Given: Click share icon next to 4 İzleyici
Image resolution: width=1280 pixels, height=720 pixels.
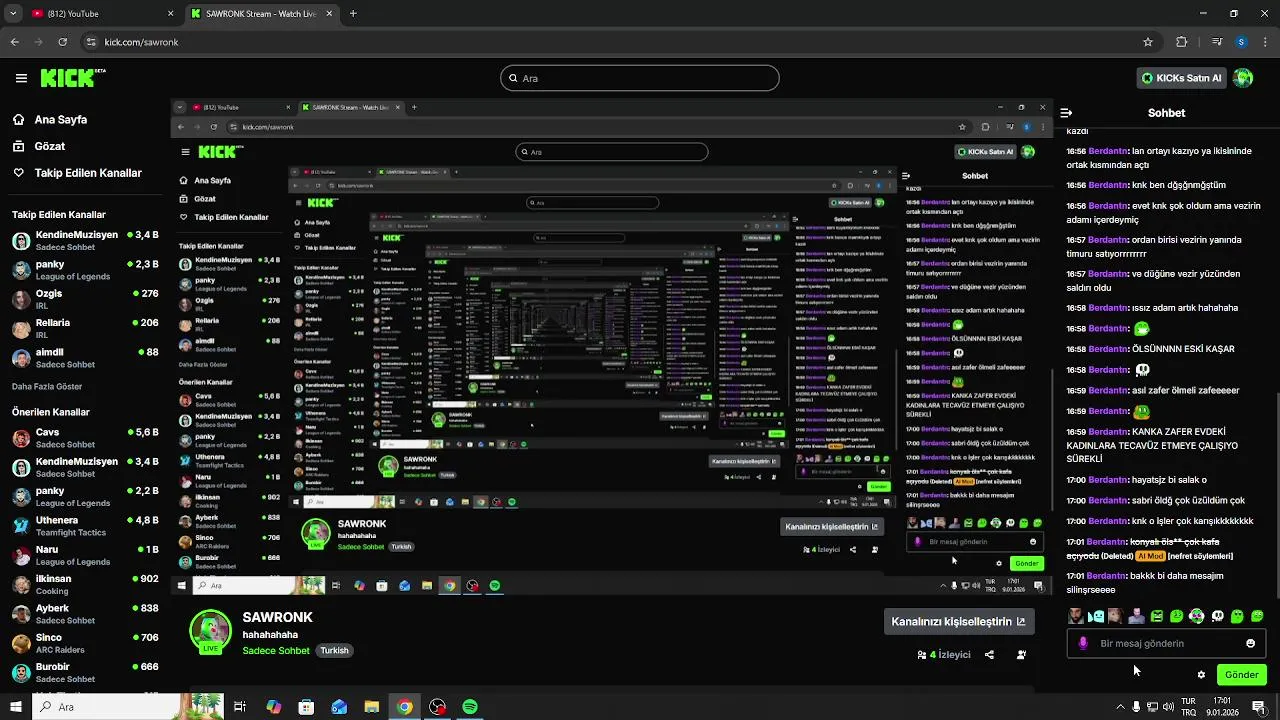Looking at the screenshot, I should [989, 655].
